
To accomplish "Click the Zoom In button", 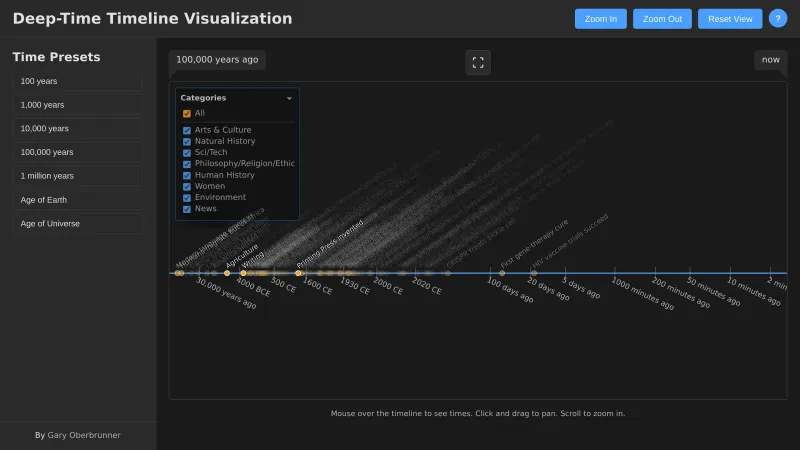I will click(600, 19).
